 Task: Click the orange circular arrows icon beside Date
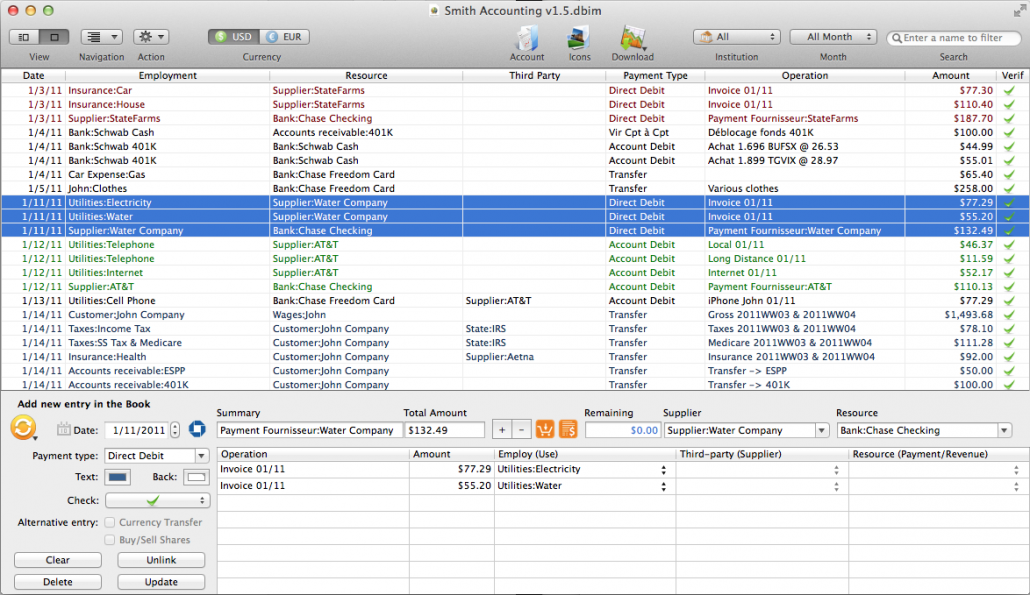[x=23, y=428]
